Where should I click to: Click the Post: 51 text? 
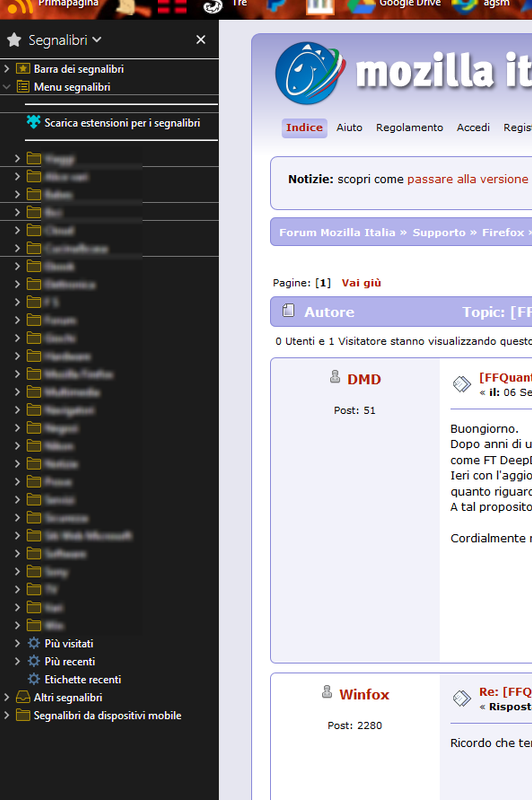coord(354,410)
